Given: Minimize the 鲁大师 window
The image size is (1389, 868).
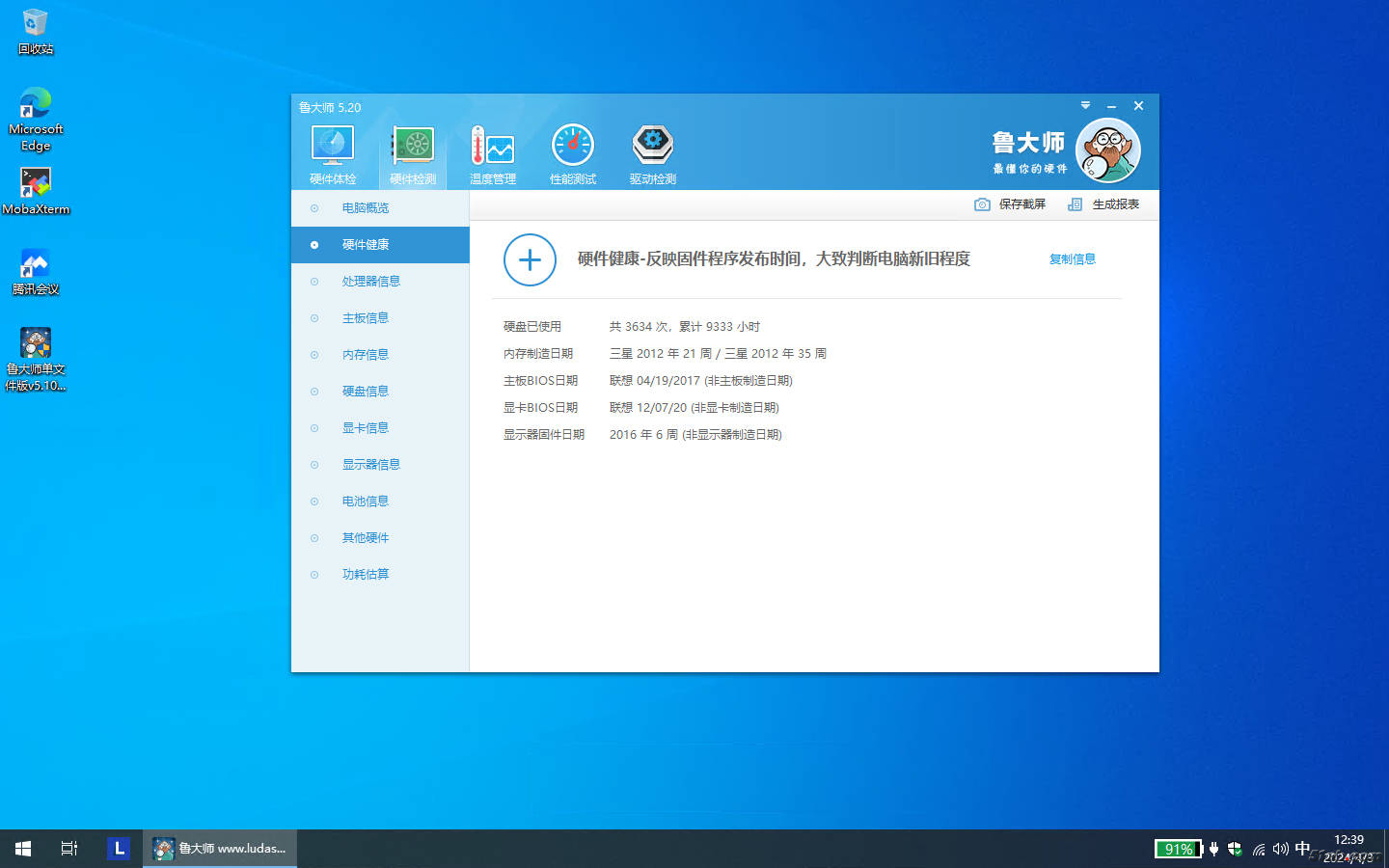Looking at the screenshot, I should (1111, 106).
